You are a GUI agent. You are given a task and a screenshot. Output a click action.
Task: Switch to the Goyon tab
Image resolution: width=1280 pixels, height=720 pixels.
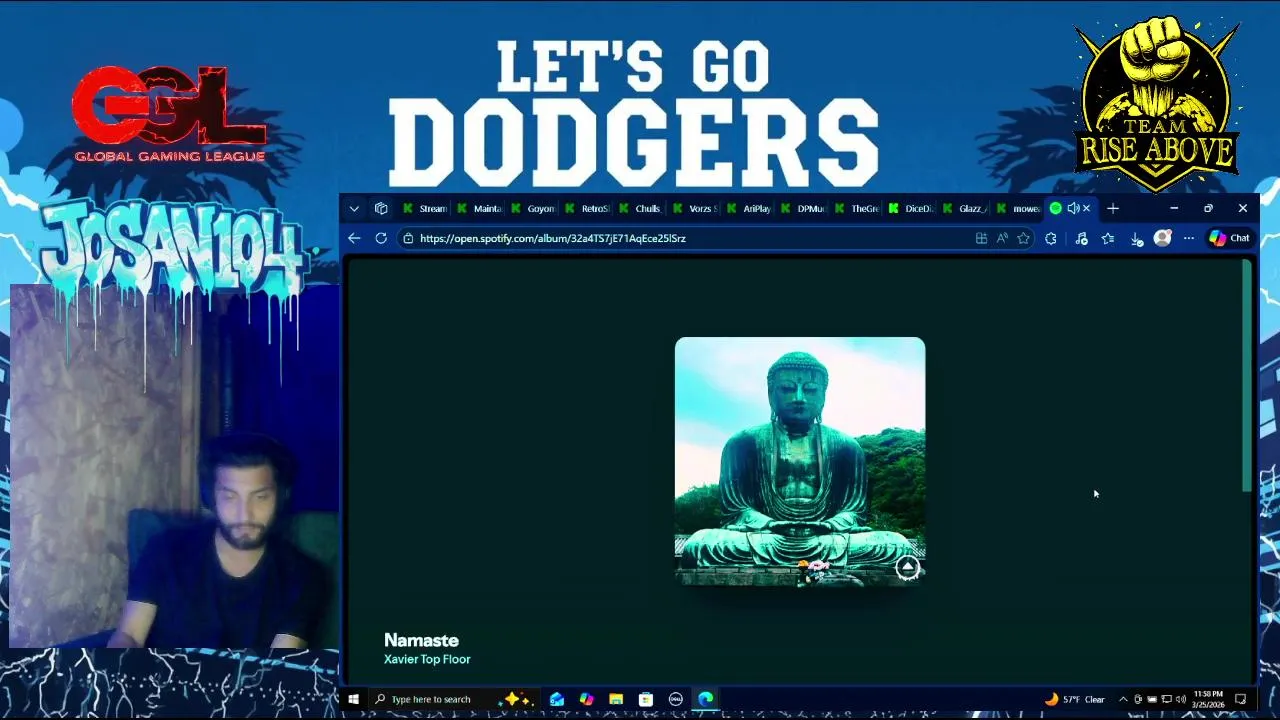coord(532,209)
